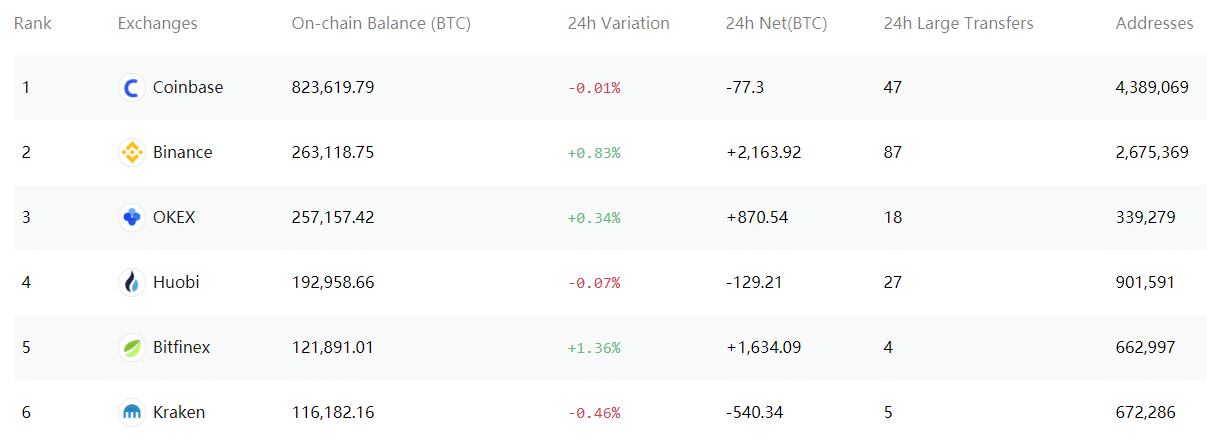Click the OKEX logo icon
Image resolution: width=1207 pixels, height=444 pixels.
tap(132, 218)
